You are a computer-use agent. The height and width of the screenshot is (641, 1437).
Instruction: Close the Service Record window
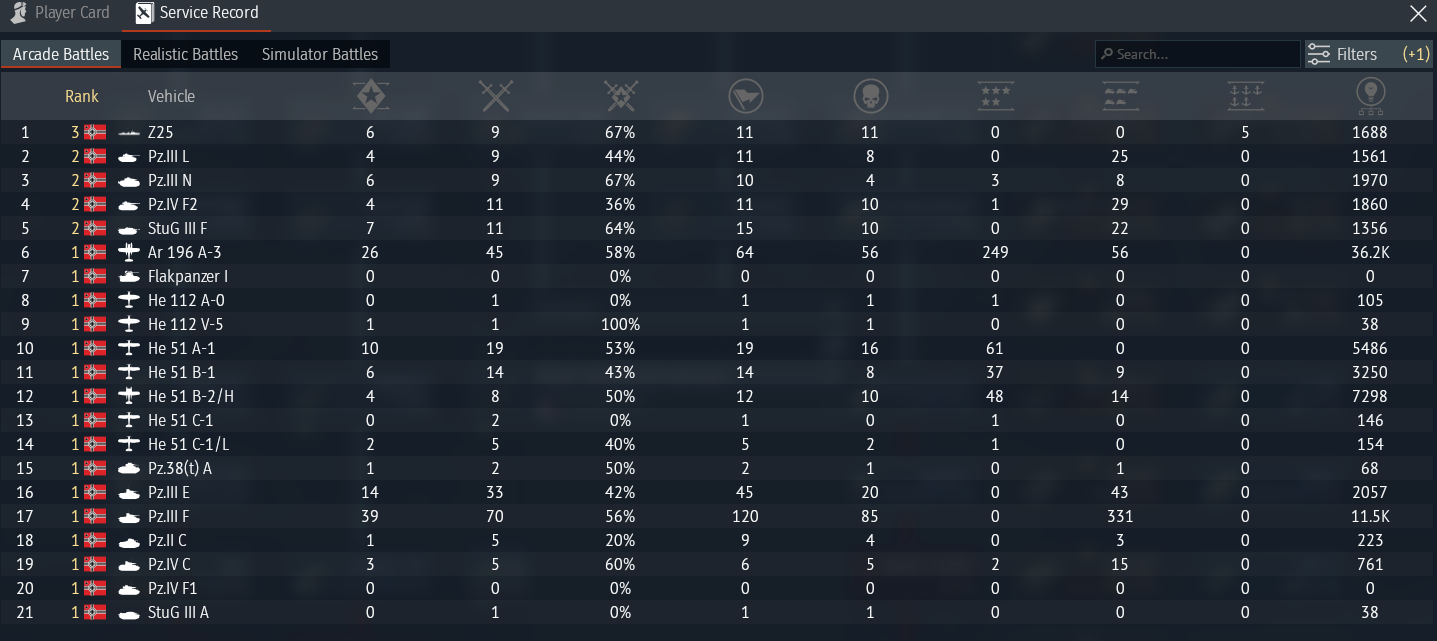(1418, 14)
